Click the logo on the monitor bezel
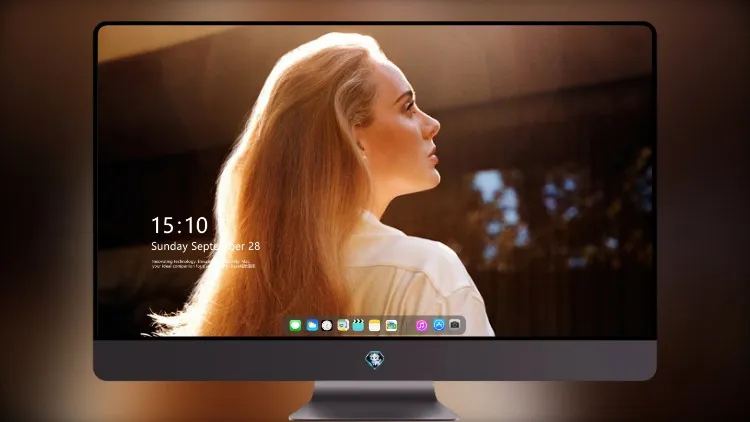This screenshot has height=422, width=750. (375, 360)
